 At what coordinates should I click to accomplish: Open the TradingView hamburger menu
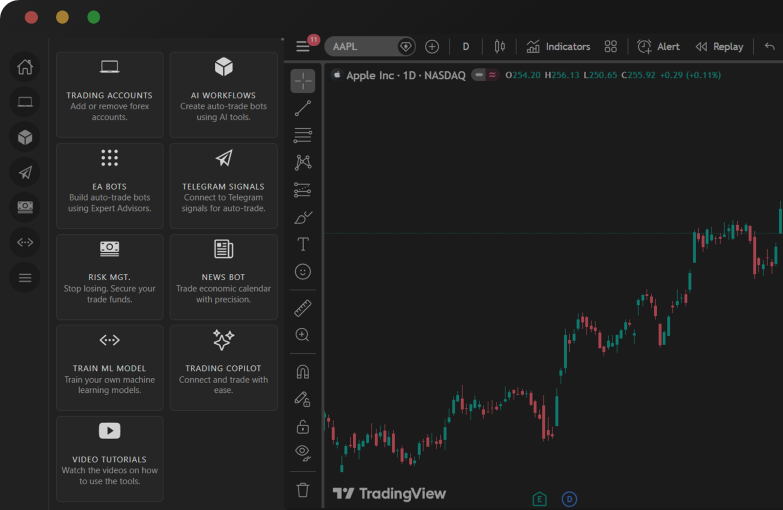click(303, 46)
